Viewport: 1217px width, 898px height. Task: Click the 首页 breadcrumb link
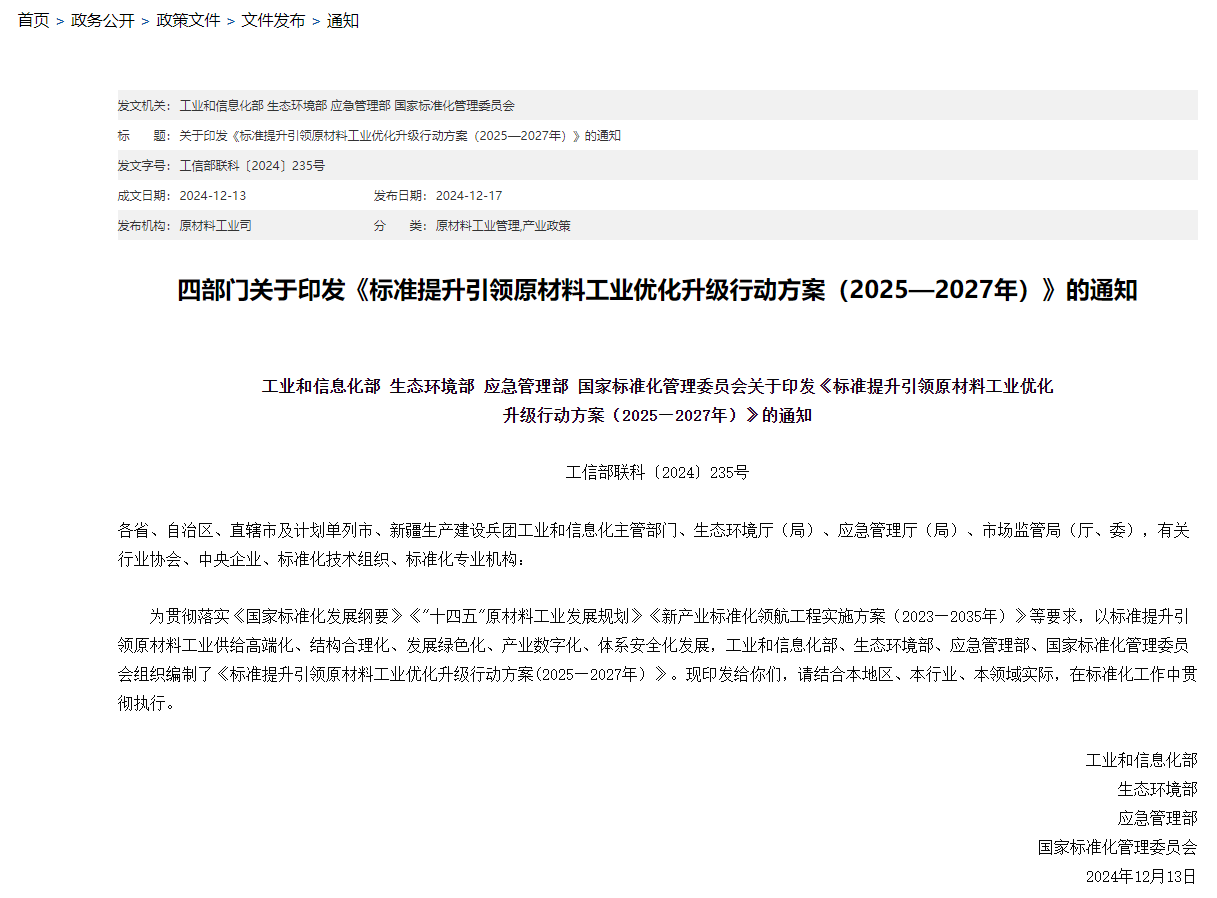point(33,21)
